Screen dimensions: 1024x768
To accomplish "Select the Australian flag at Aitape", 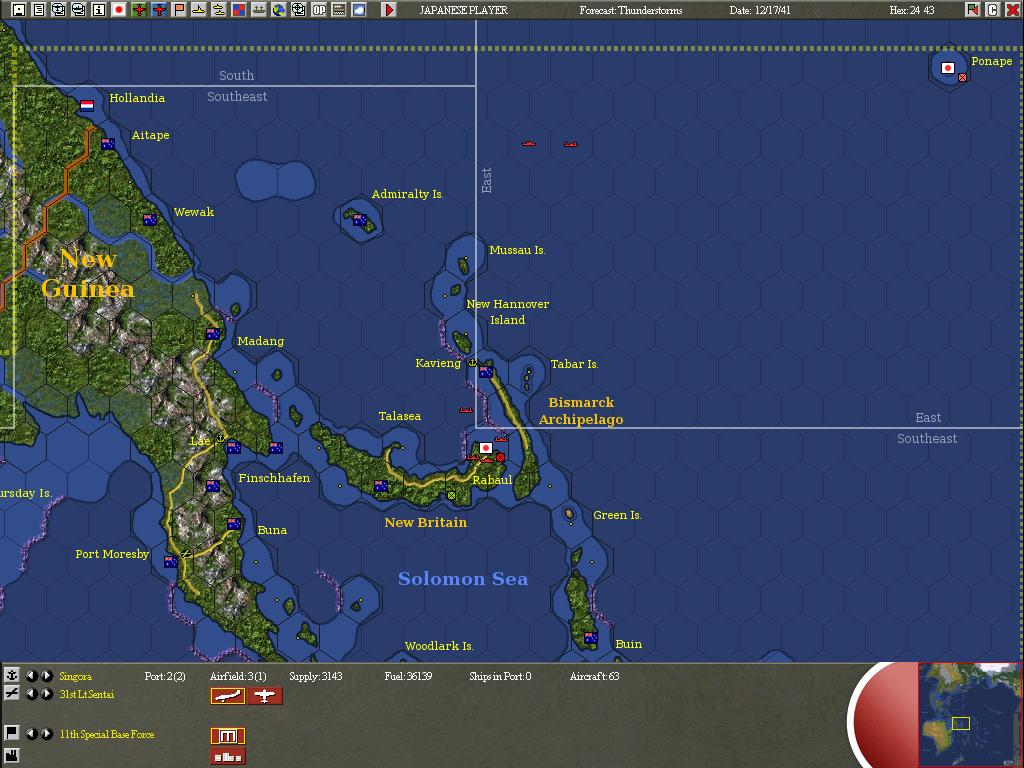I will pyautogui.click(x=108, y=143).
